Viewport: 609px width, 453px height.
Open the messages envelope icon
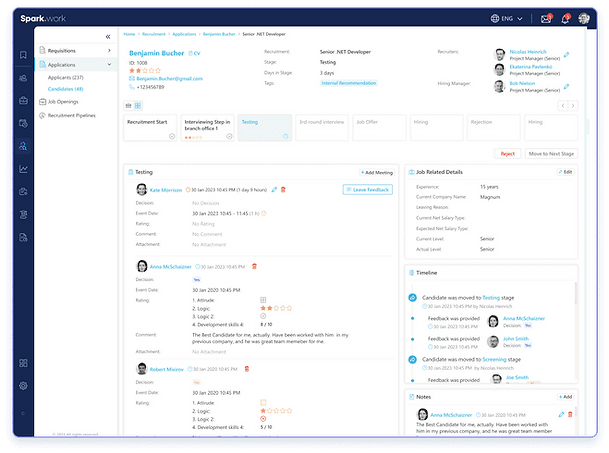coord(546,19)
